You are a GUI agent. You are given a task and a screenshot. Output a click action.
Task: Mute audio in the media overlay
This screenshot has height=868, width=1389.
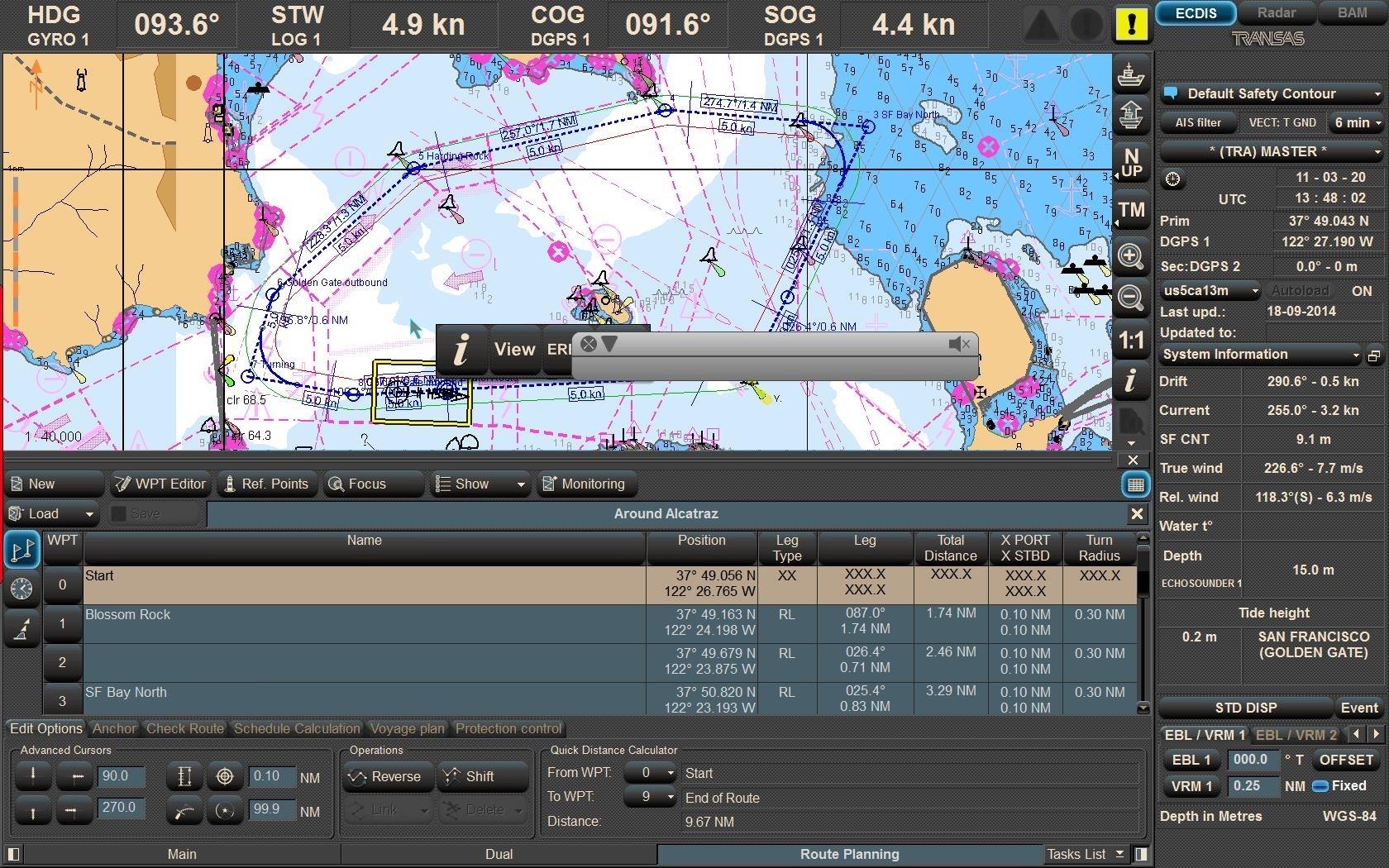pos(961,344)
